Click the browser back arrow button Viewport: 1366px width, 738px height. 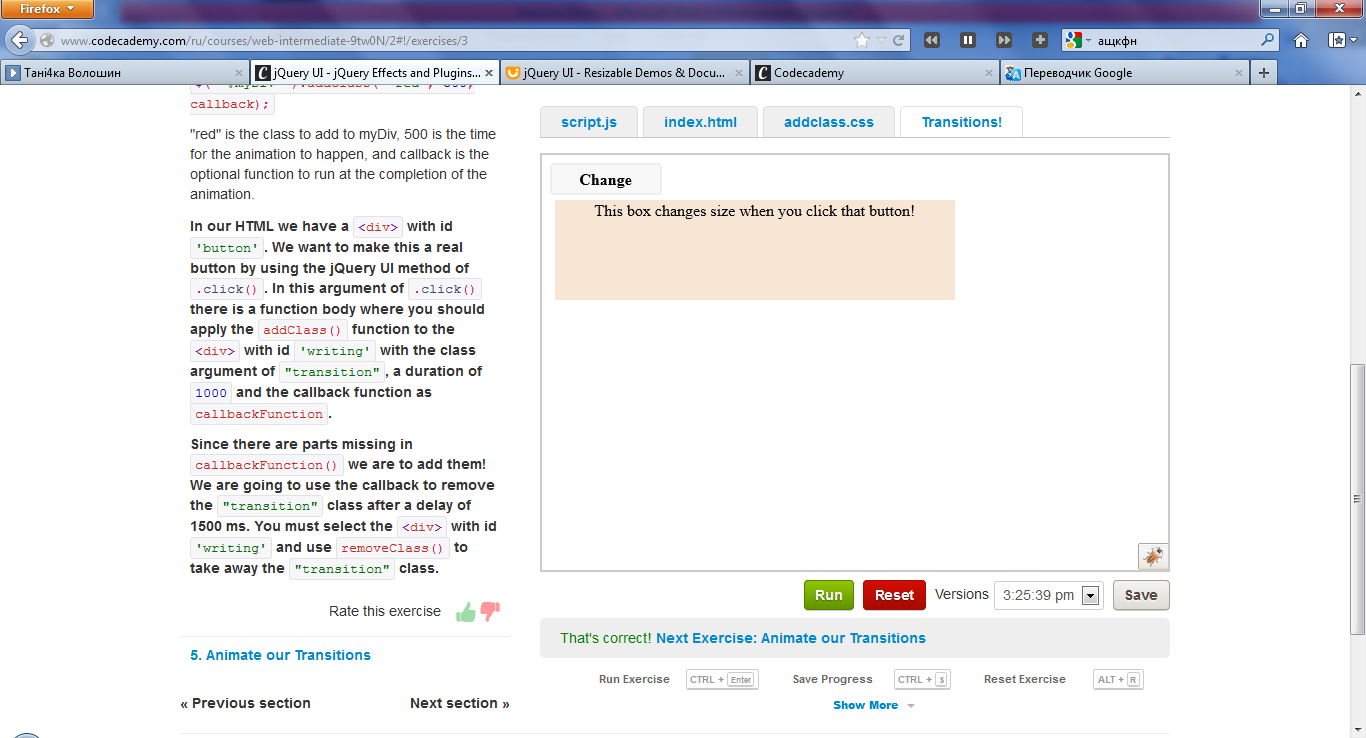tap(19, 41)
